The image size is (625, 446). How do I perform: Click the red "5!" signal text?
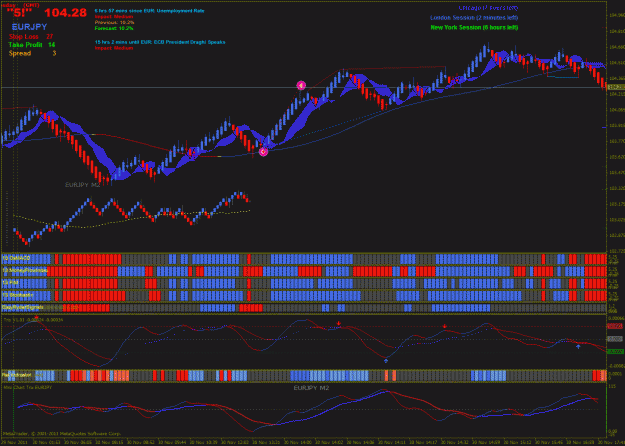(22, 13)
